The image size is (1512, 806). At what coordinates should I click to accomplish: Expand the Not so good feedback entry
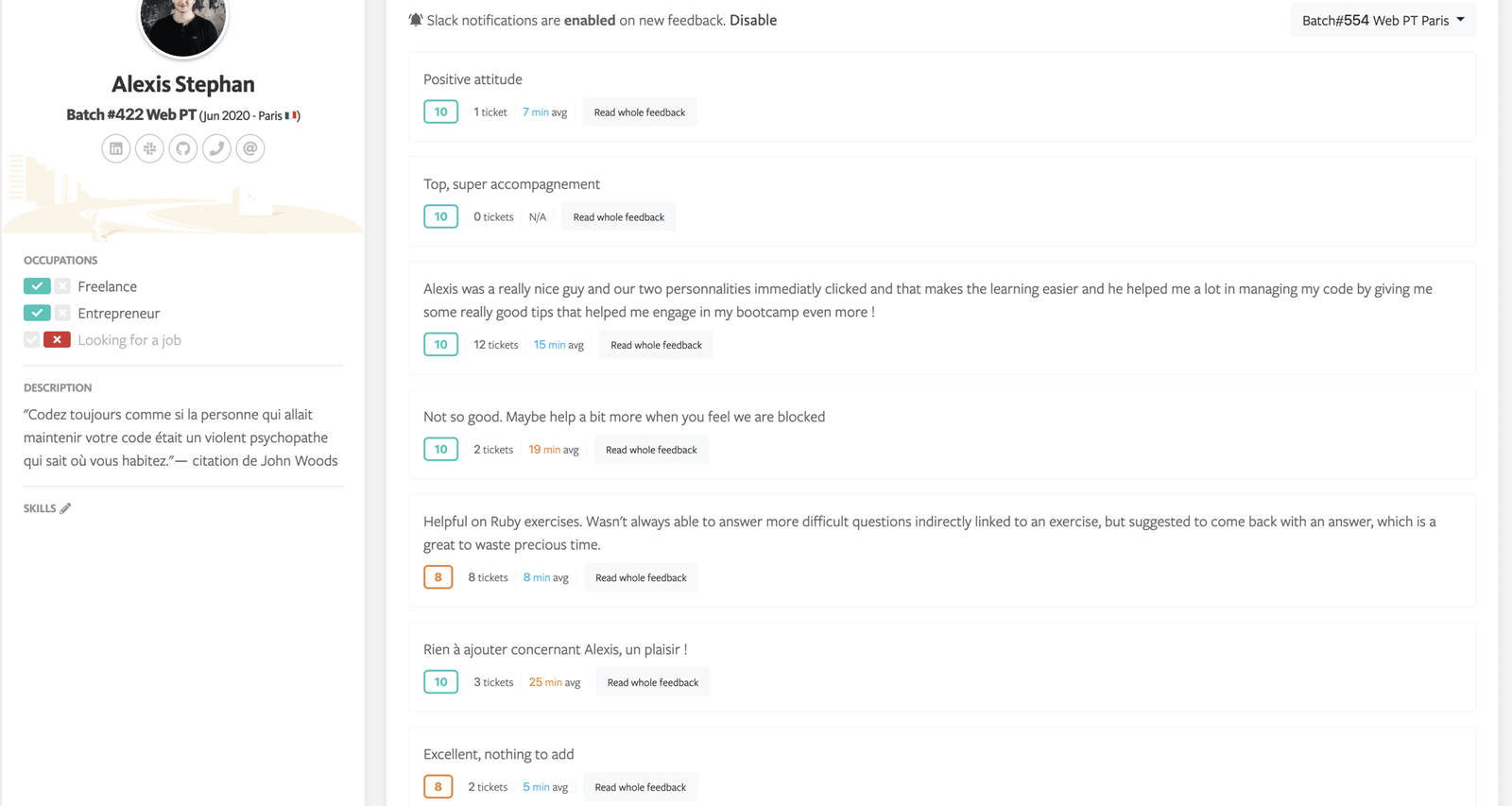[651, 450]
